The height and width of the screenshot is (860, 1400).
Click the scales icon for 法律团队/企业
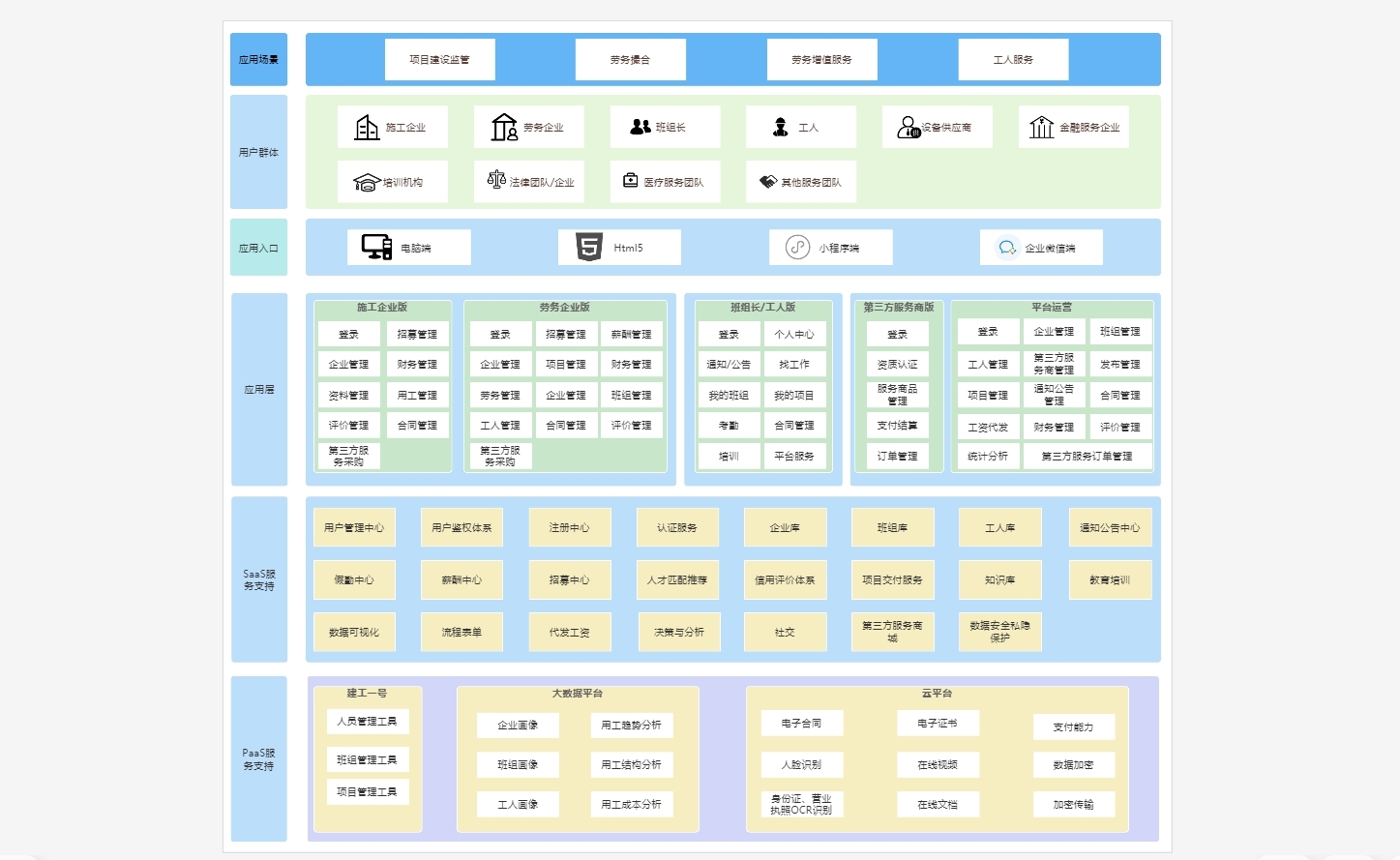coord(496,179)
